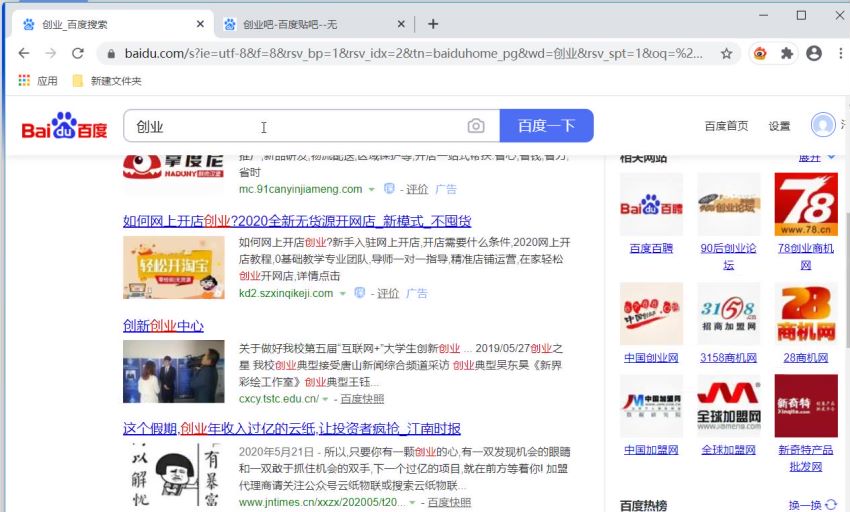Go to 百度首页
Viewport: 850px width, 512px height.
726,126
